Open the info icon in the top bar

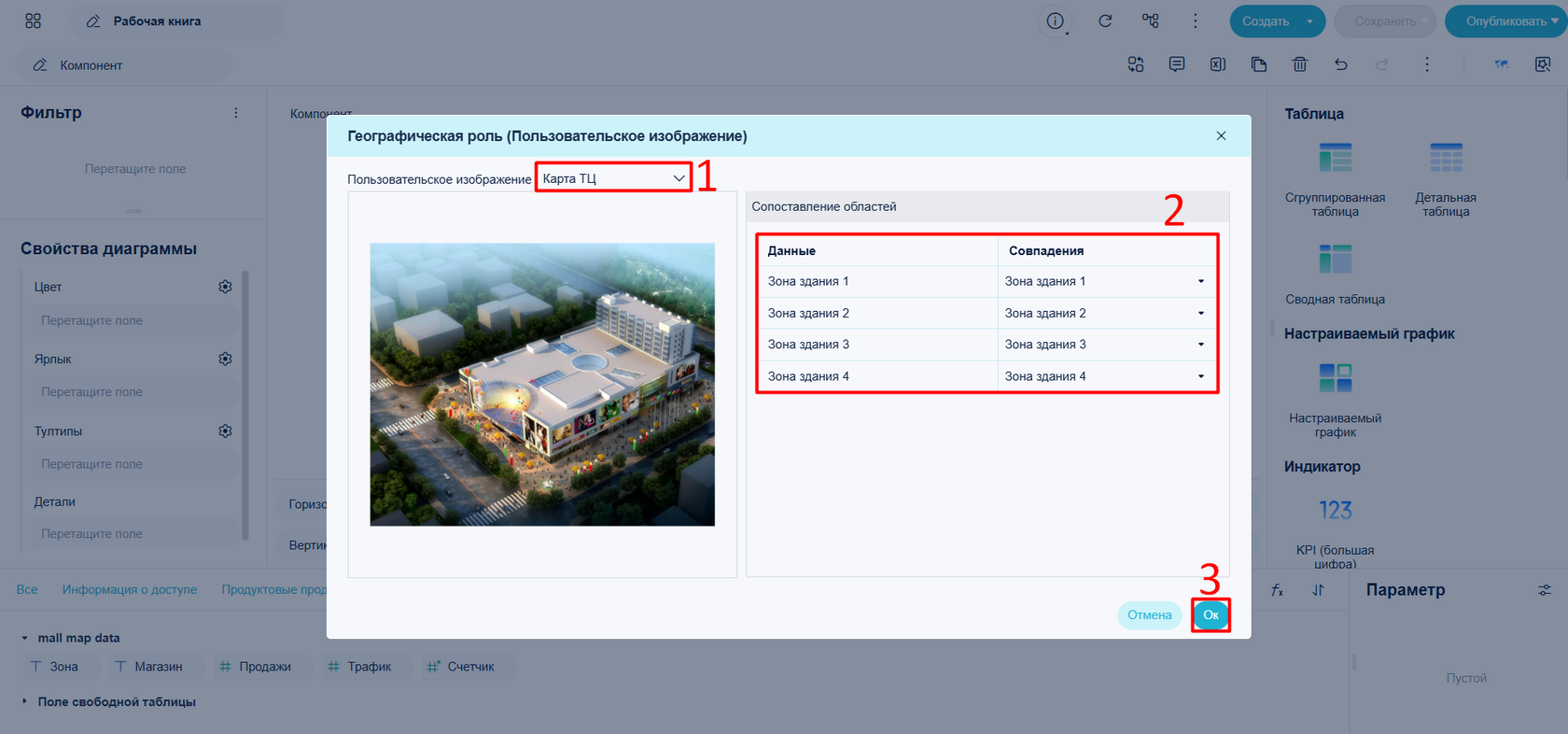click(1055, 21)
